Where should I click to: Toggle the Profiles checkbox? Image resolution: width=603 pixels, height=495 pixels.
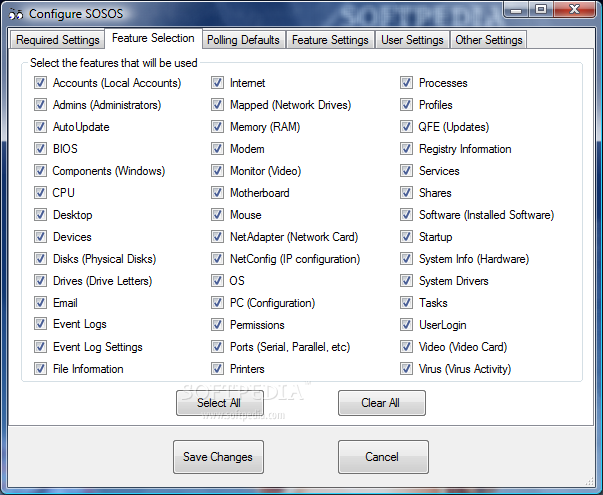[406, 104]
